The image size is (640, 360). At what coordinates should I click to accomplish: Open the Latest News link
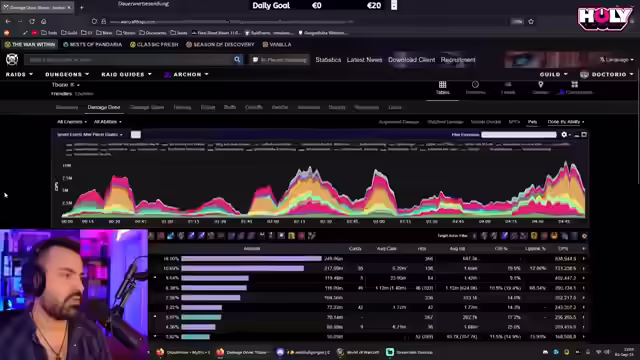(x=364, y=60)
